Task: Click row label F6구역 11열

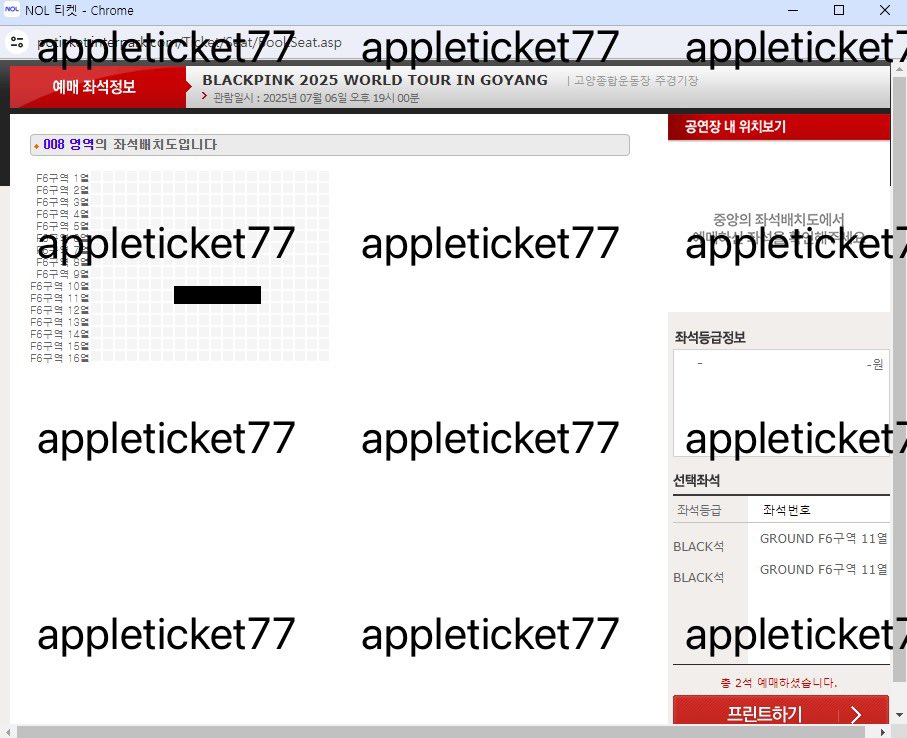Action: (x=60, y=298)
